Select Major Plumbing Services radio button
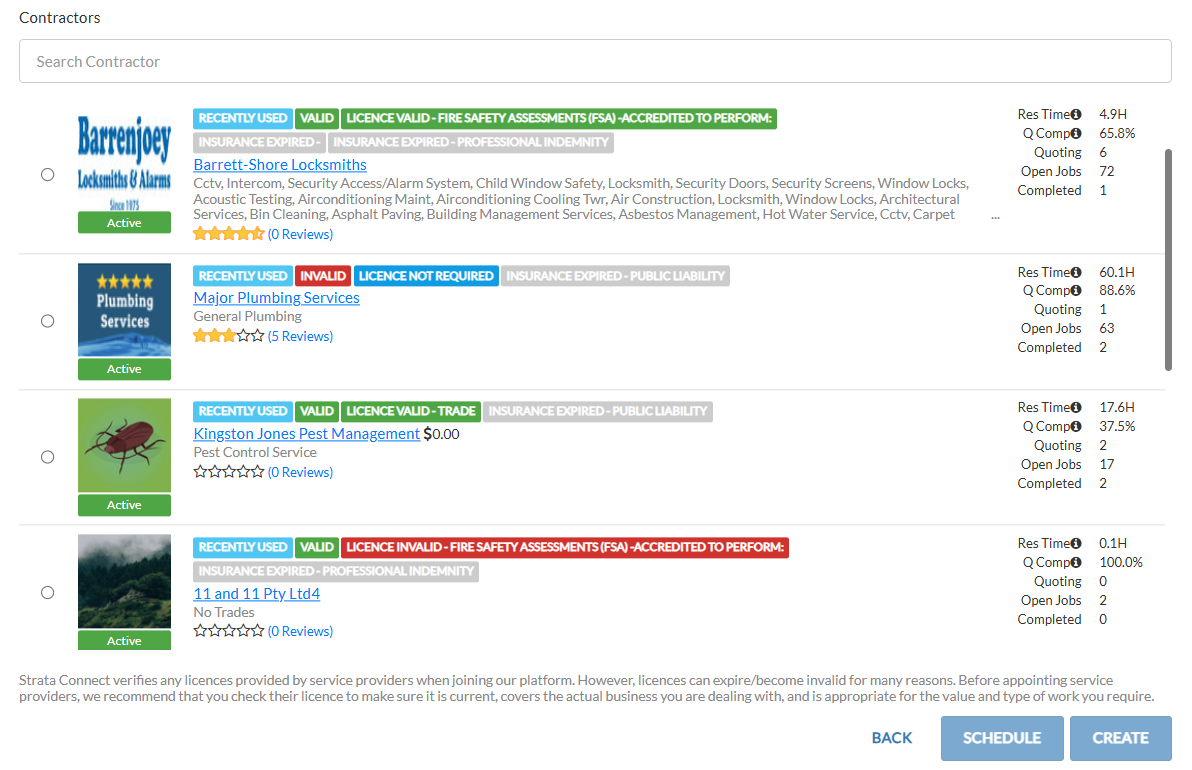This screenshot has width=1192, height=770. tap(48, 321)
